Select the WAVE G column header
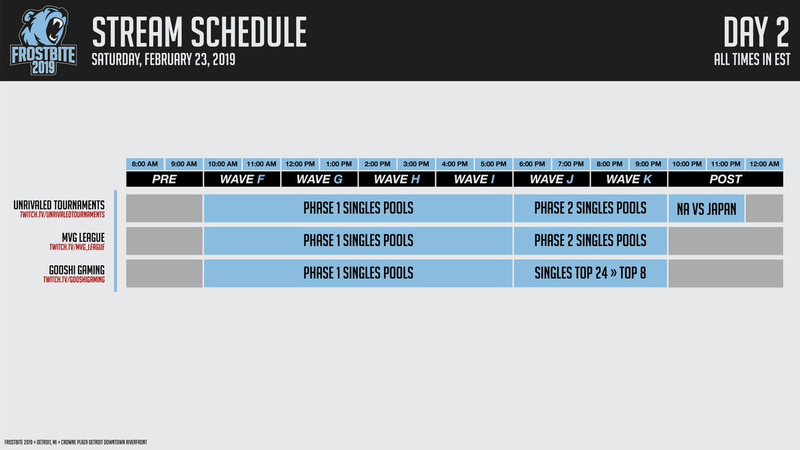The height and width of the screenshot is (450, 800). tap(319, 179)
